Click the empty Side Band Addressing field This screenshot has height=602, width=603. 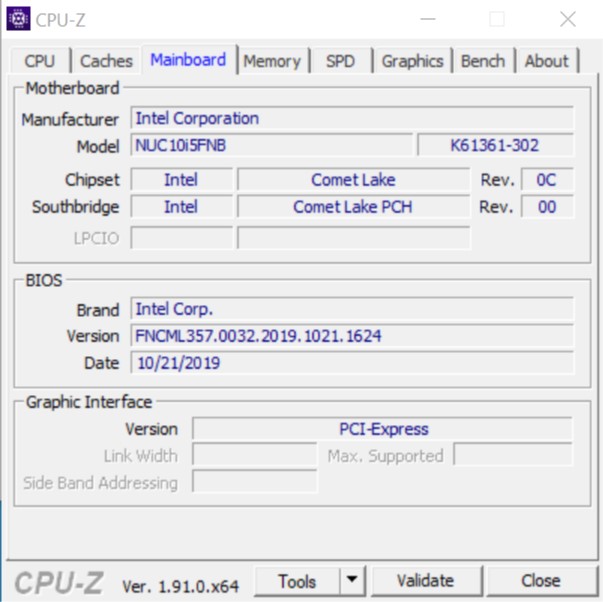point(255,482)
